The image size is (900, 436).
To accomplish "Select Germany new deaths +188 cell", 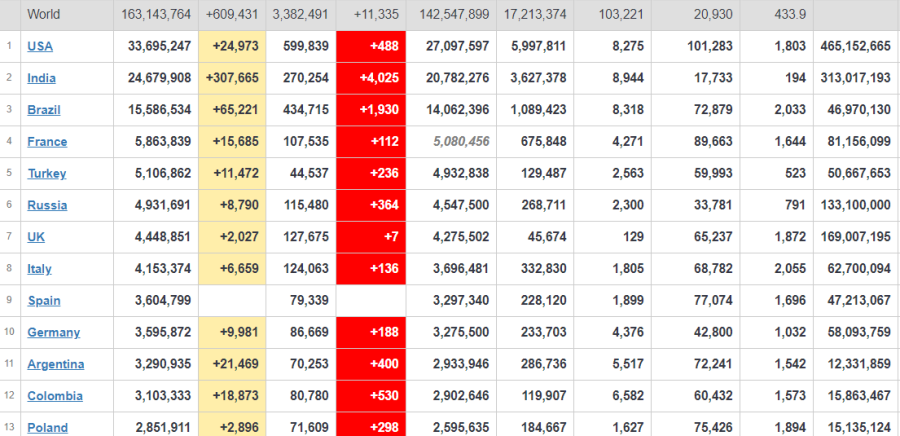I will (x=371, y=333).
